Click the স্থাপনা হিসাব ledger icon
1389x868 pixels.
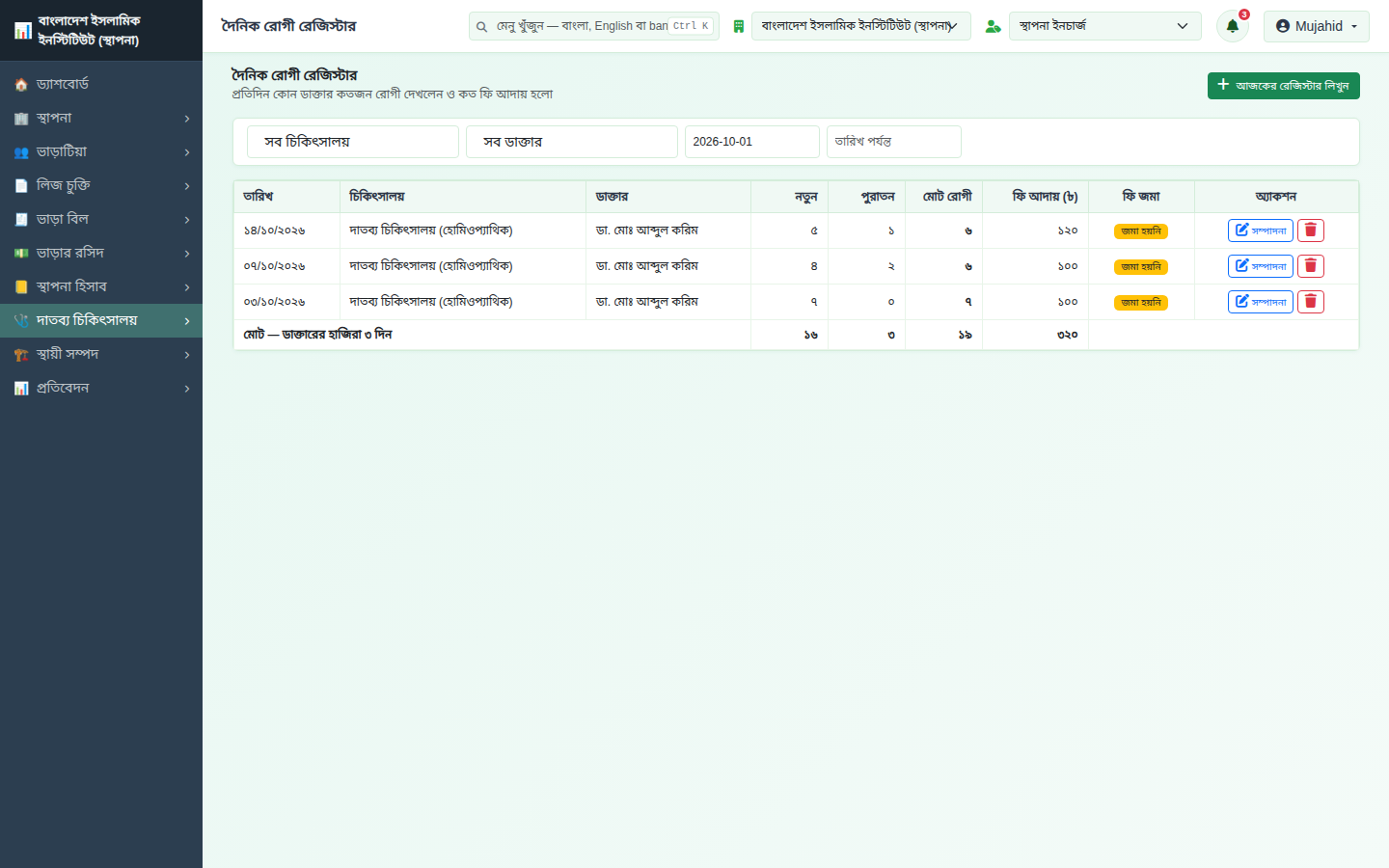(21, 287)
